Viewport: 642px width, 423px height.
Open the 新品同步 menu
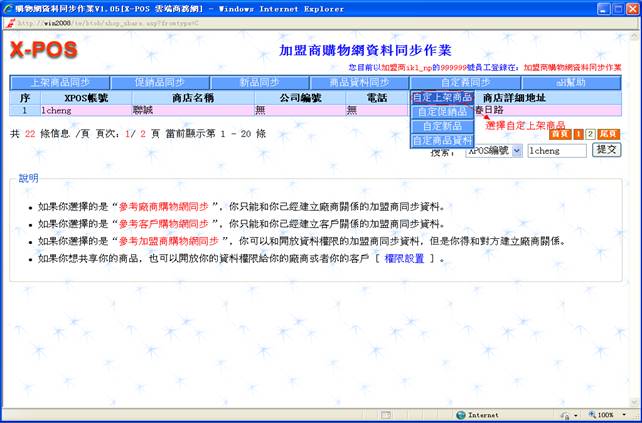pyautogui.click(x=260, y=82)
